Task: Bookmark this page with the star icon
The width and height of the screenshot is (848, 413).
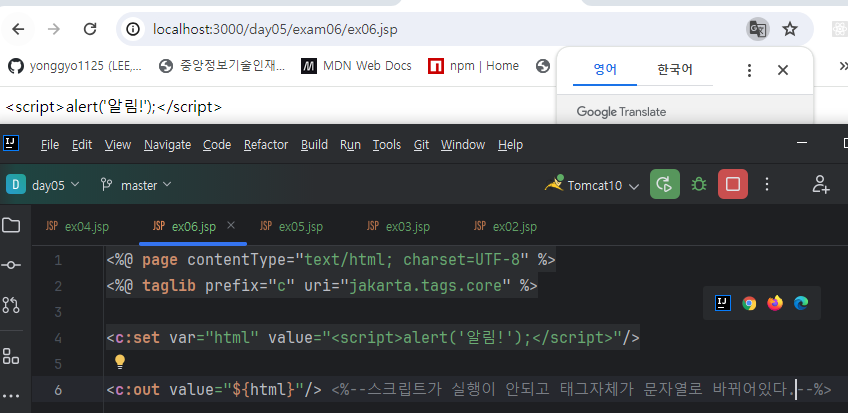Action: (790, 29)
